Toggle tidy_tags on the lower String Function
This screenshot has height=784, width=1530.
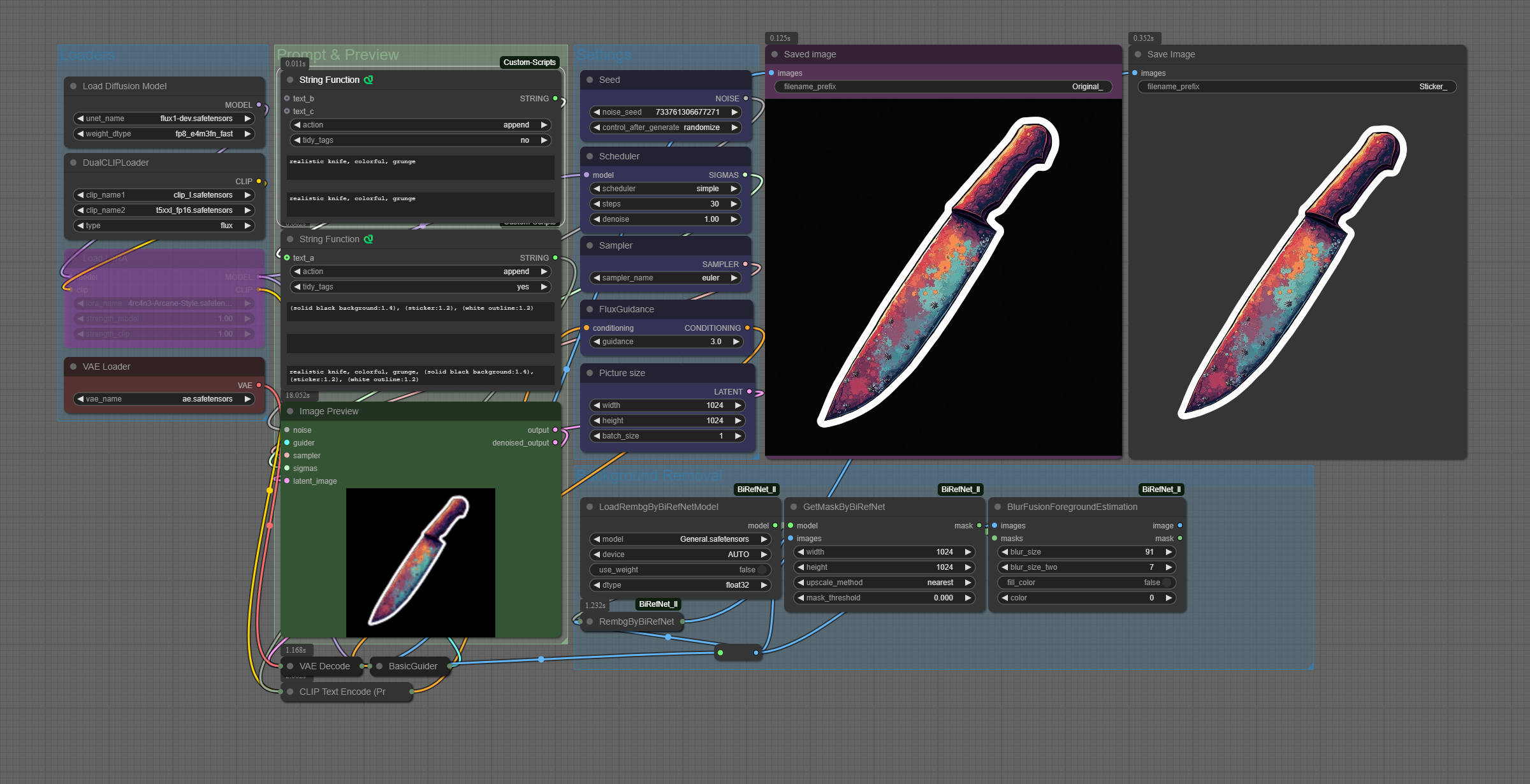click(421, 287)
